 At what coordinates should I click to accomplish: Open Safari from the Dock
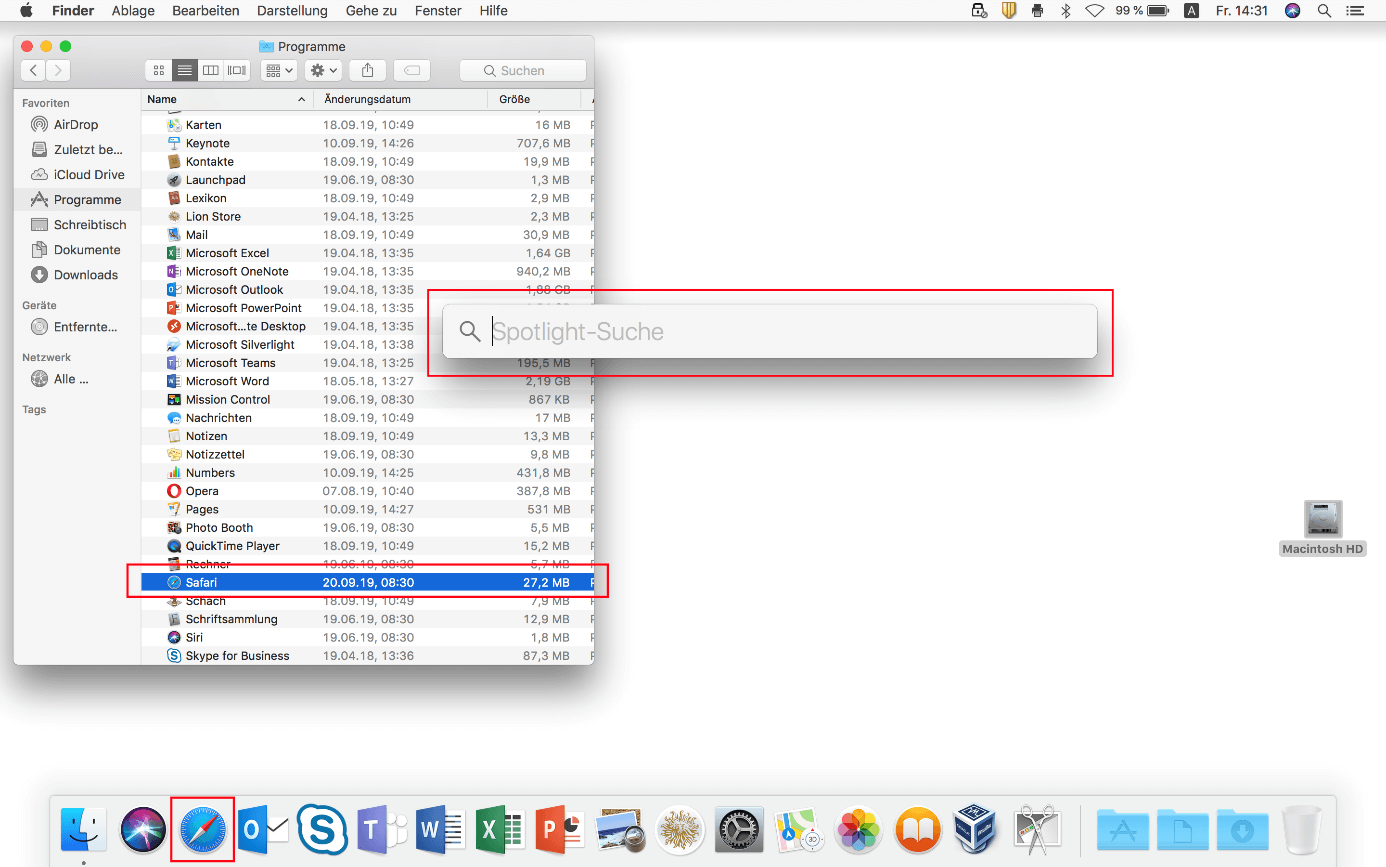pyautogui.click(x=203, y=829)
